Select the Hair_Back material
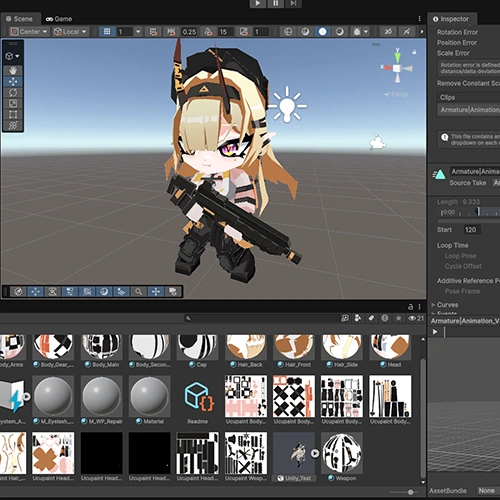 (x=246, y=351)
